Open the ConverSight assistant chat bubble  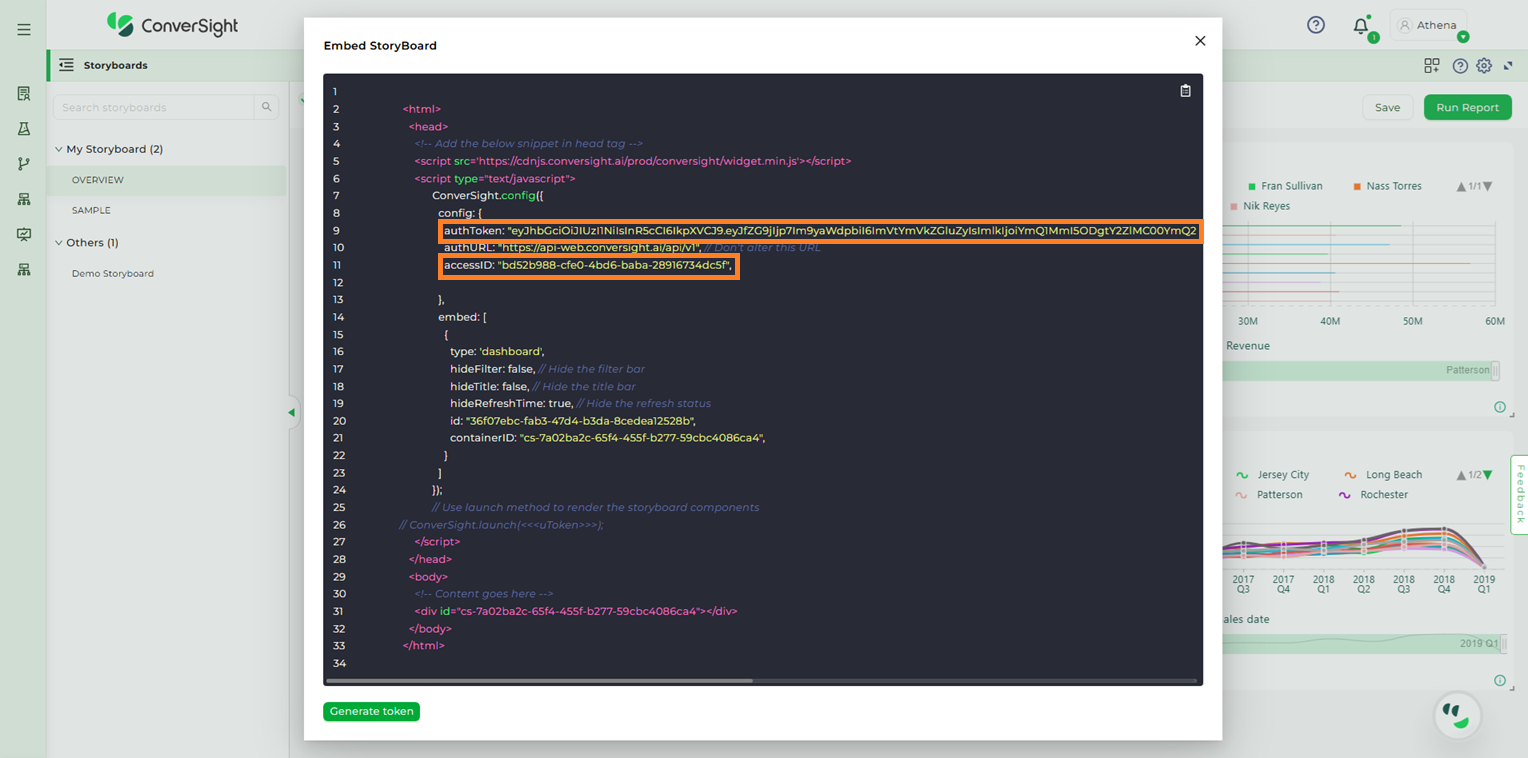[1457, 714]
